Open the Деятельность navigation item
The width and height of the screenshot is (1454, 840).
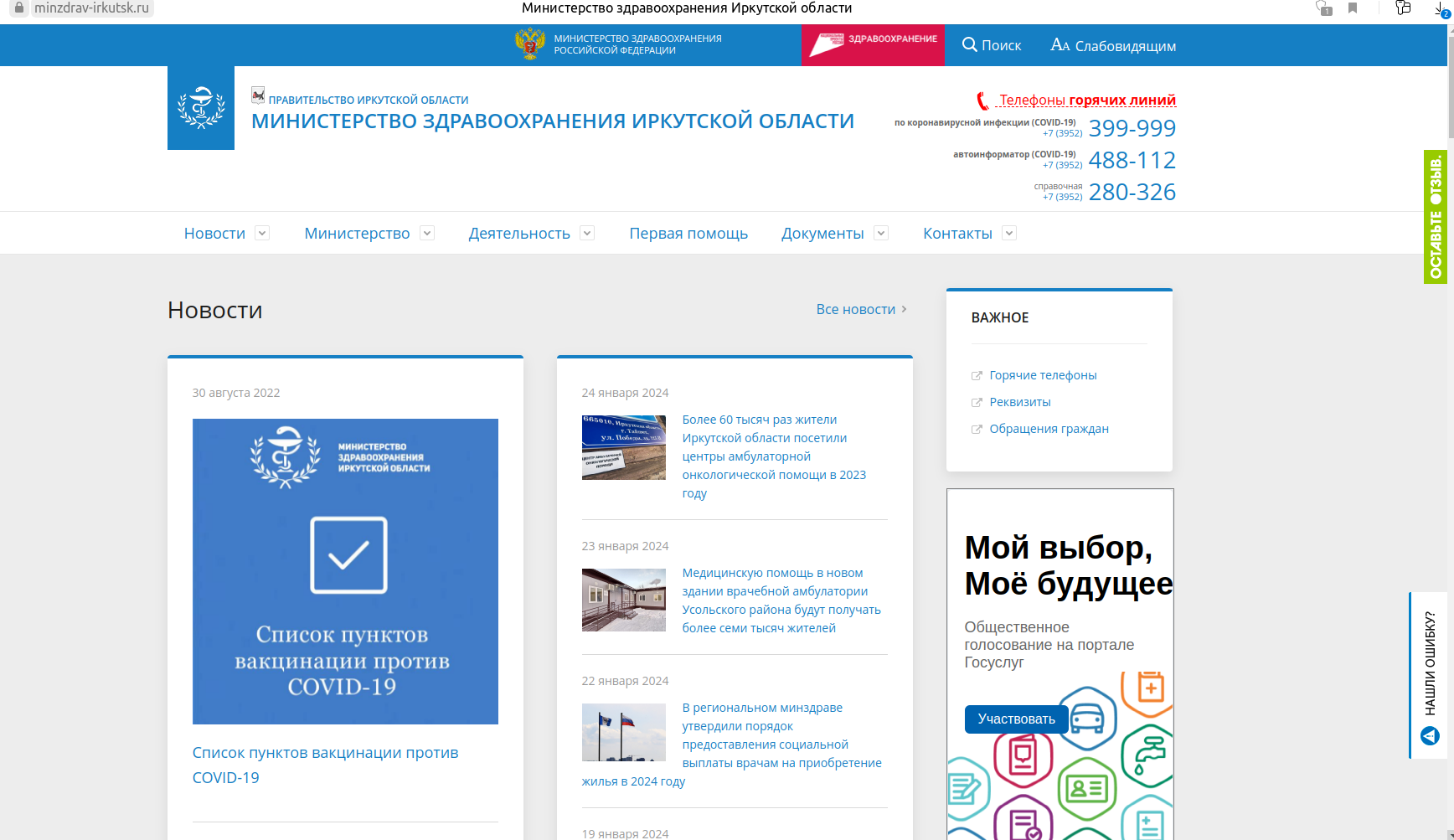pos(519,234)
